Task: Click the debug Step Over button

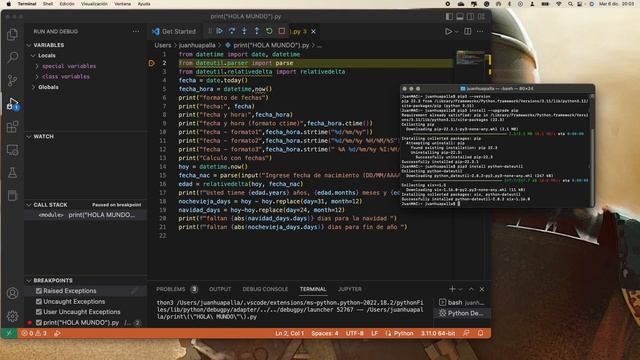Action: [x=232, y=31]
